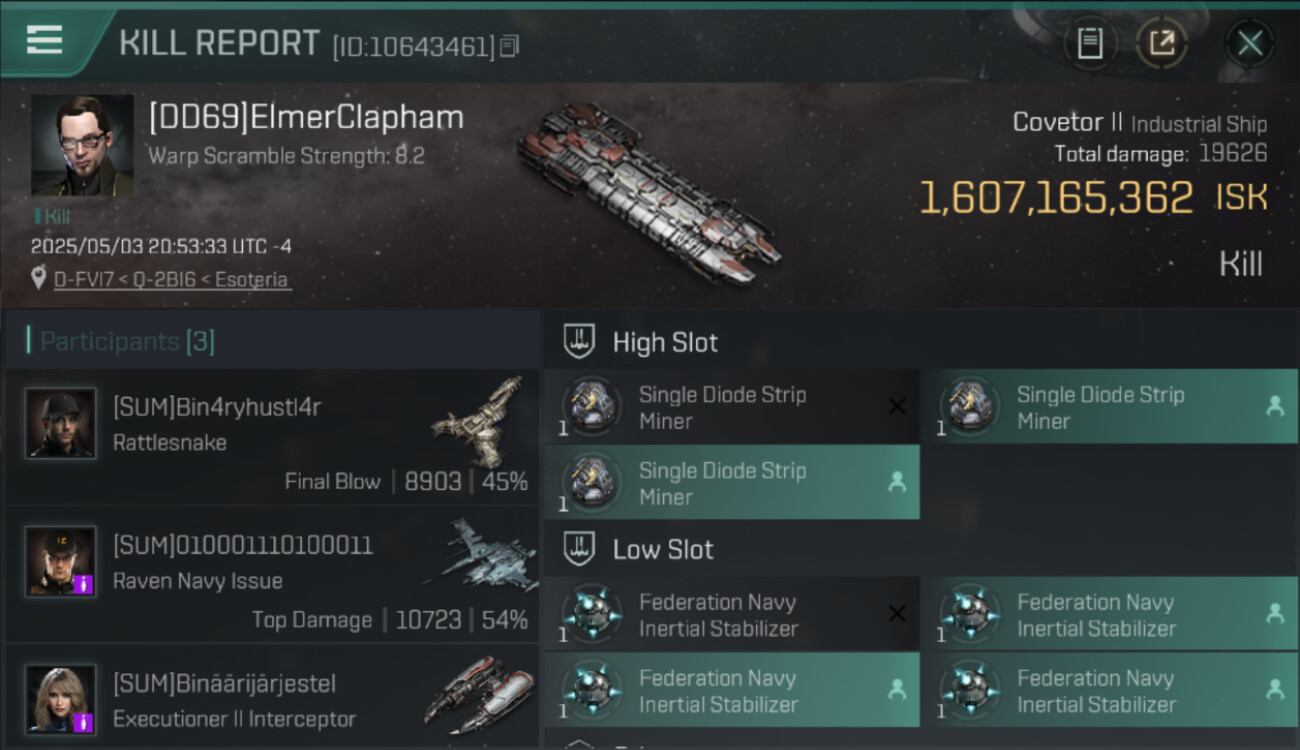
Task: Tap the person icon on the top-right Strip Miner
Action: 1275,406
